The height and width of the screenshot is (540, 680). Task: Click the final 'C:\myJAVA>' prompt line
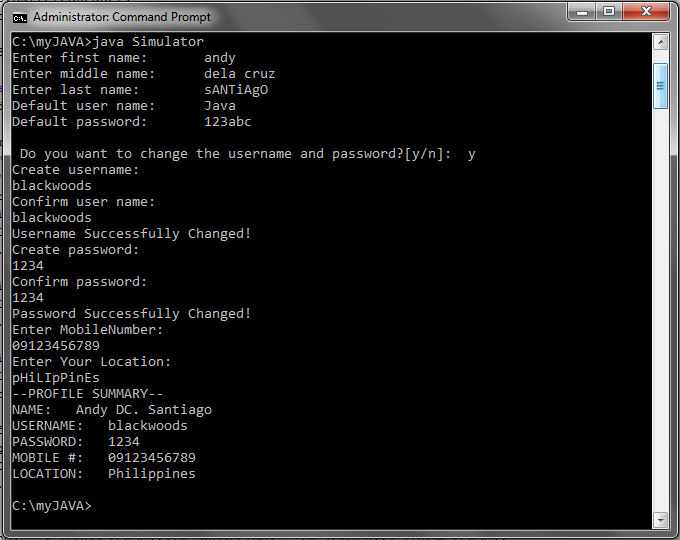click(52, 506)
